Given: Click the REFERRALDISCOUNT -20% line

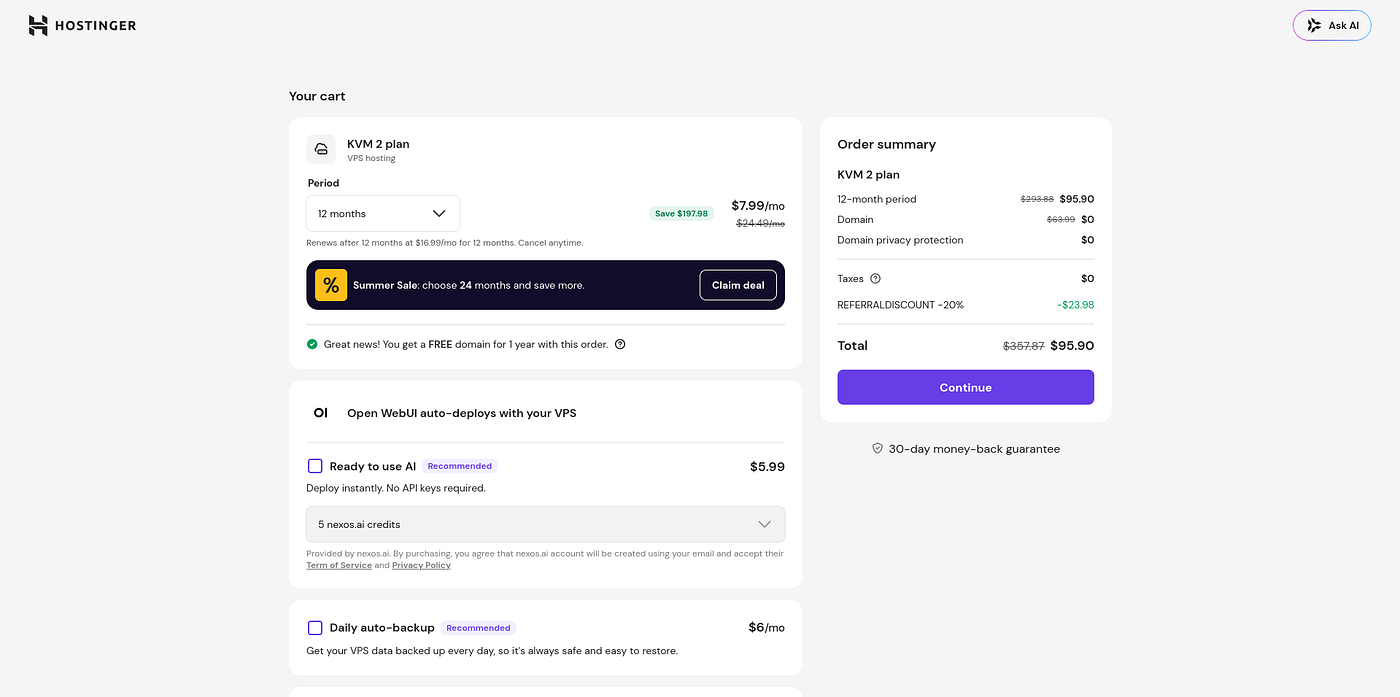Looking at the screenshot, I should (900, 305).
